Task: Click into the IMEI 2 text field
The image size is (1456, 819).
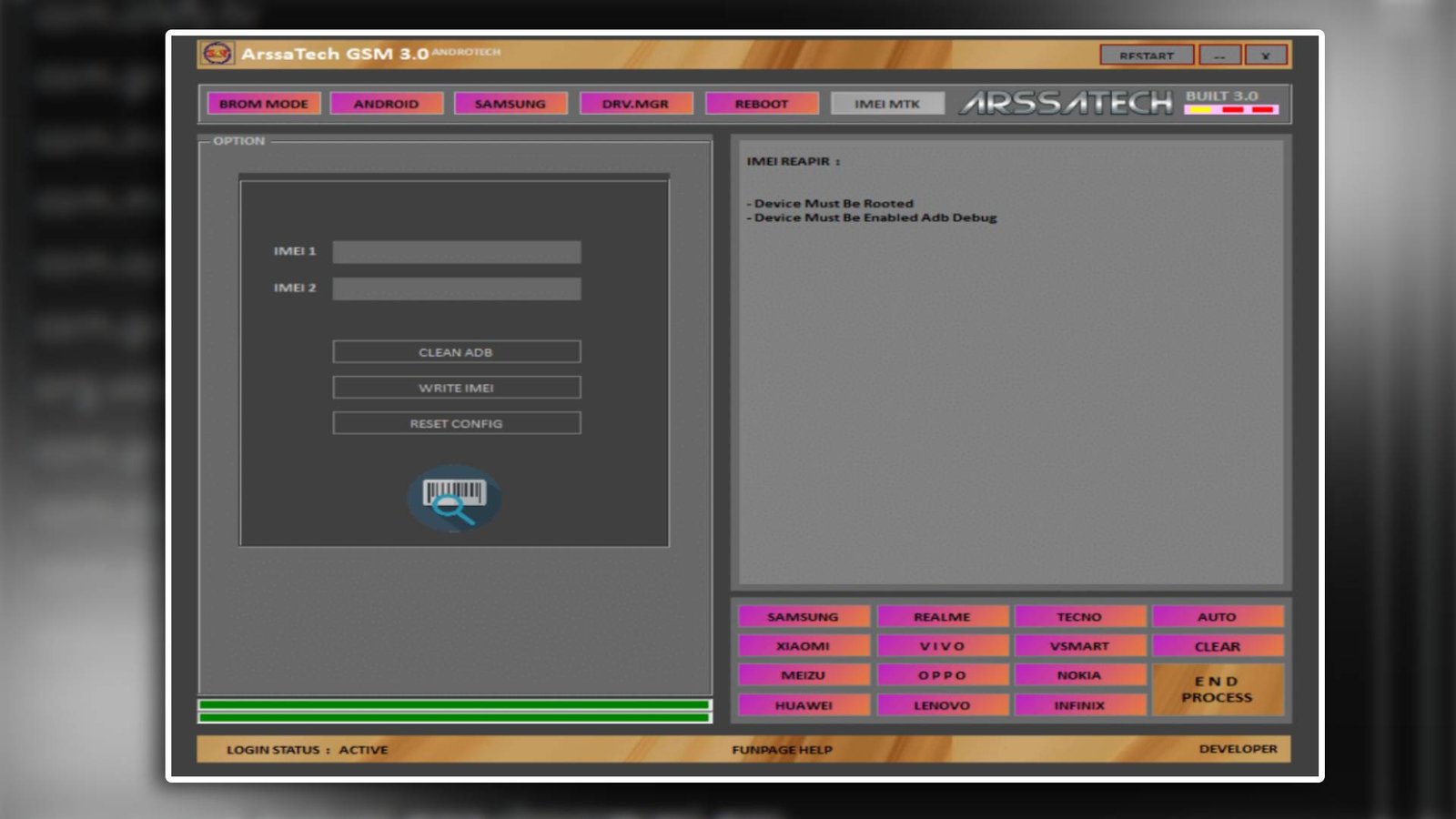Action: (456, 288)
